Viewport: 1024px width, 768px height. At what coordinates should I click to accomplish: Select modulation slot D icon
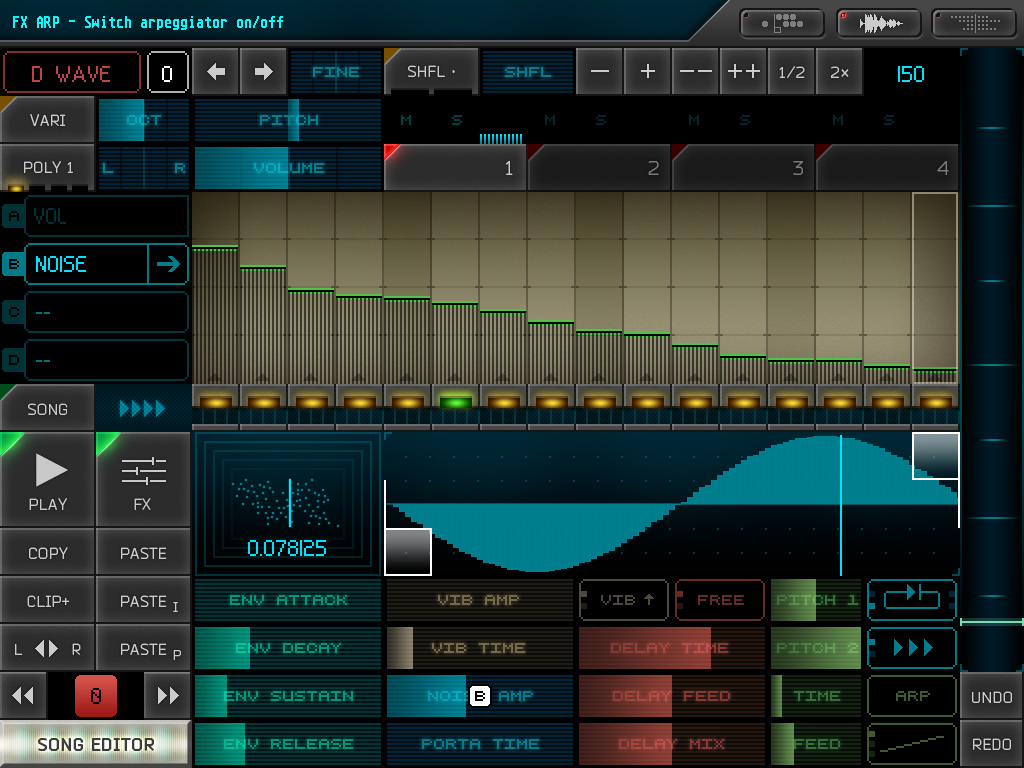tap(13, 360)
